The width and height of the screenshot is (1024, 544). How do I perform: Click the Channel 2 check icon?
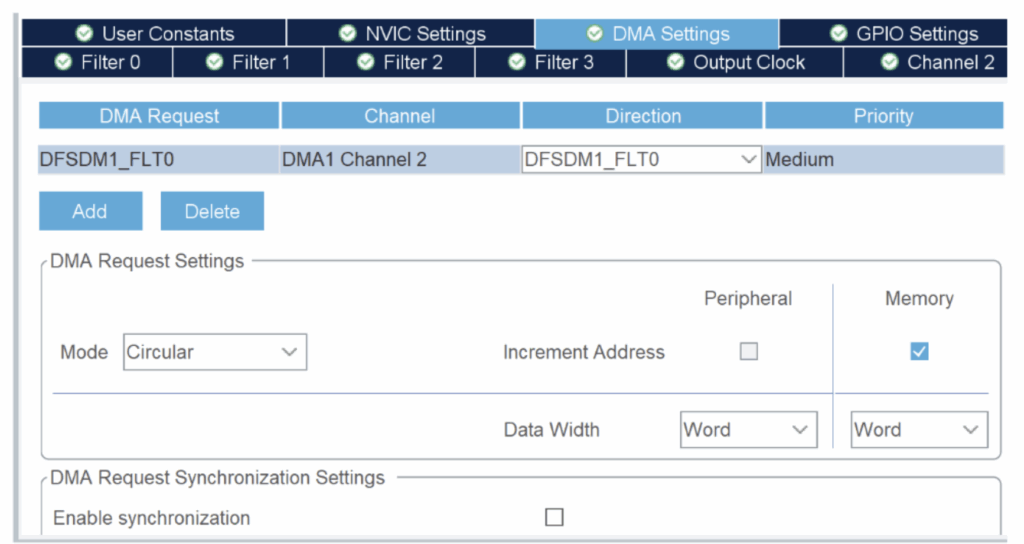pos(889,63)
